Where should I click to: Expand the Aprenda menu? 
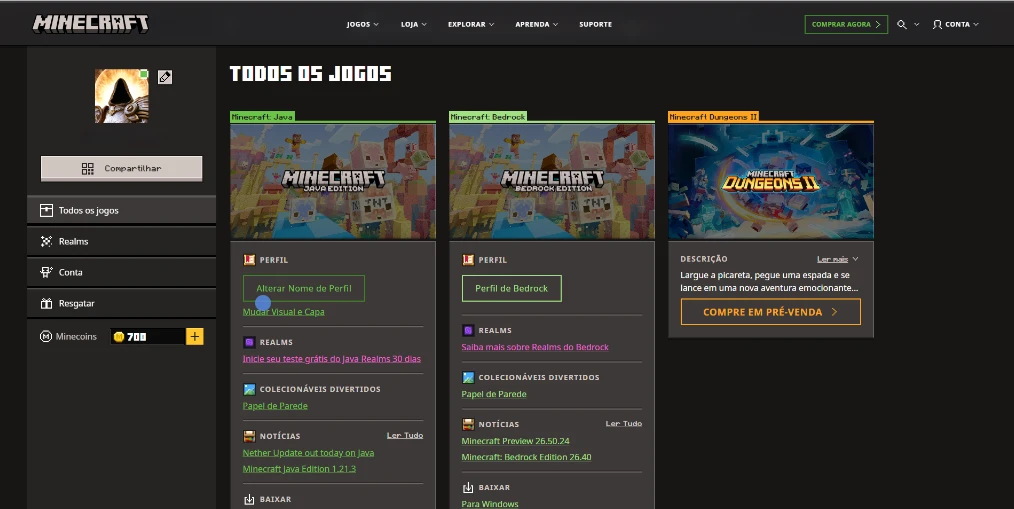point(537,25)
